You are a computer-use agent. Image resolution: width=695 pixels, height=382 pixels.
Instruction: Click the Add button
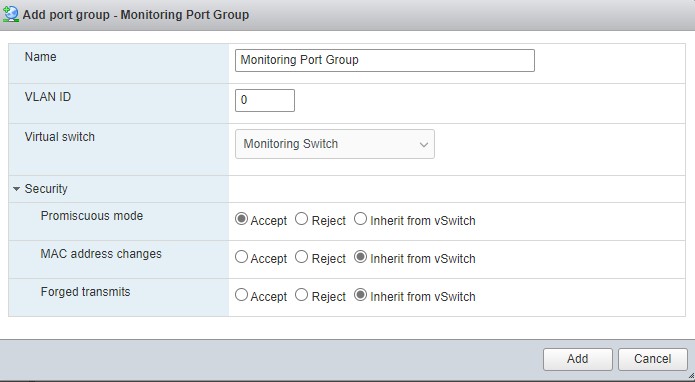[578, 359]
